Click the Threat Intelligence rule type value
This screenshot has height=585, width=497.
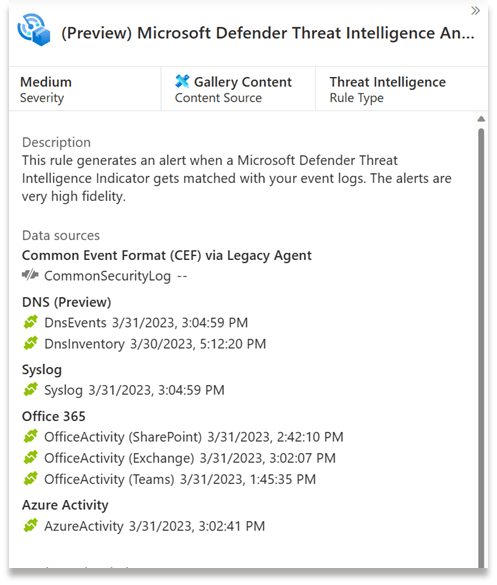click(388, 82)
